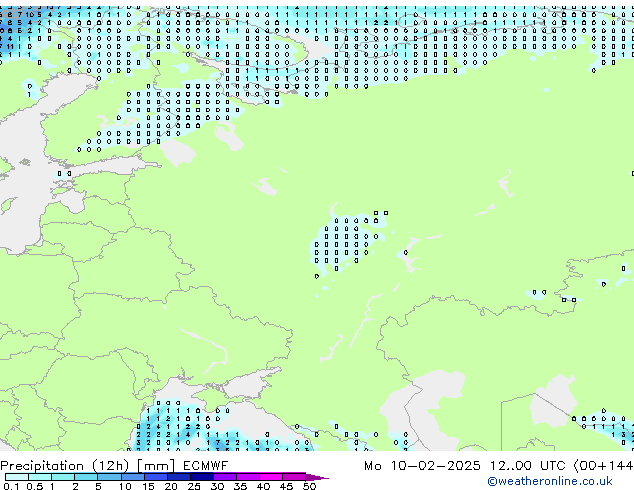The image size is (634, 490).
Task: Click the over-50 mm arrow tip of legend
Action: pos(317,478)
